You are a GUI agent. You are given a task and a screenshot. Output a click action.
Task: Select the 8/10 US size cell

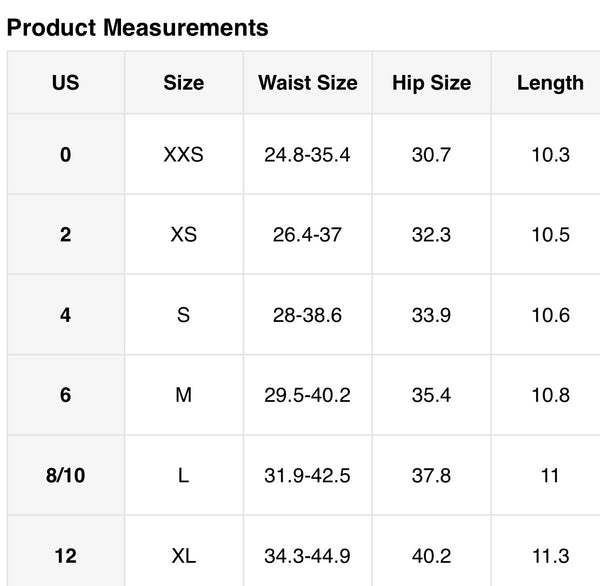[x=65, y=475]
